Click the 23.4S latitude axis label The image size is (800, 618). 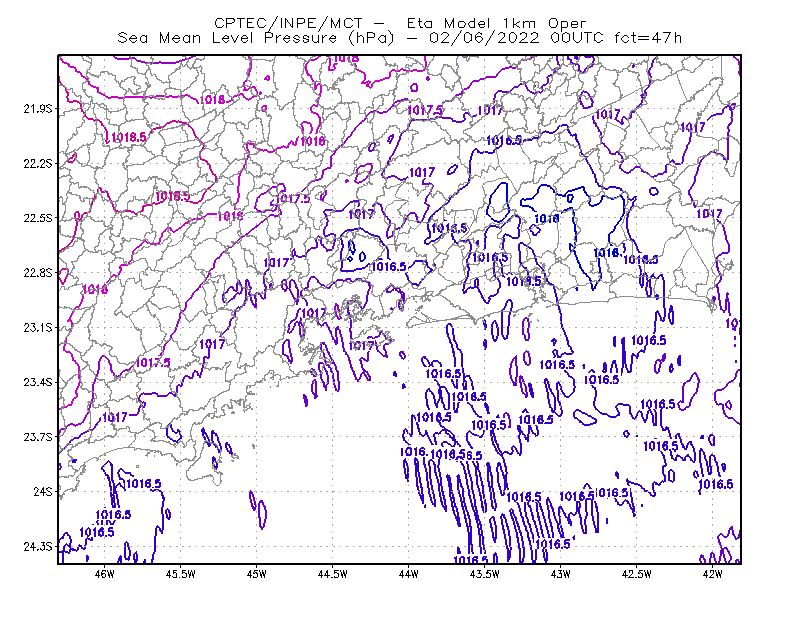coord(37,382)
